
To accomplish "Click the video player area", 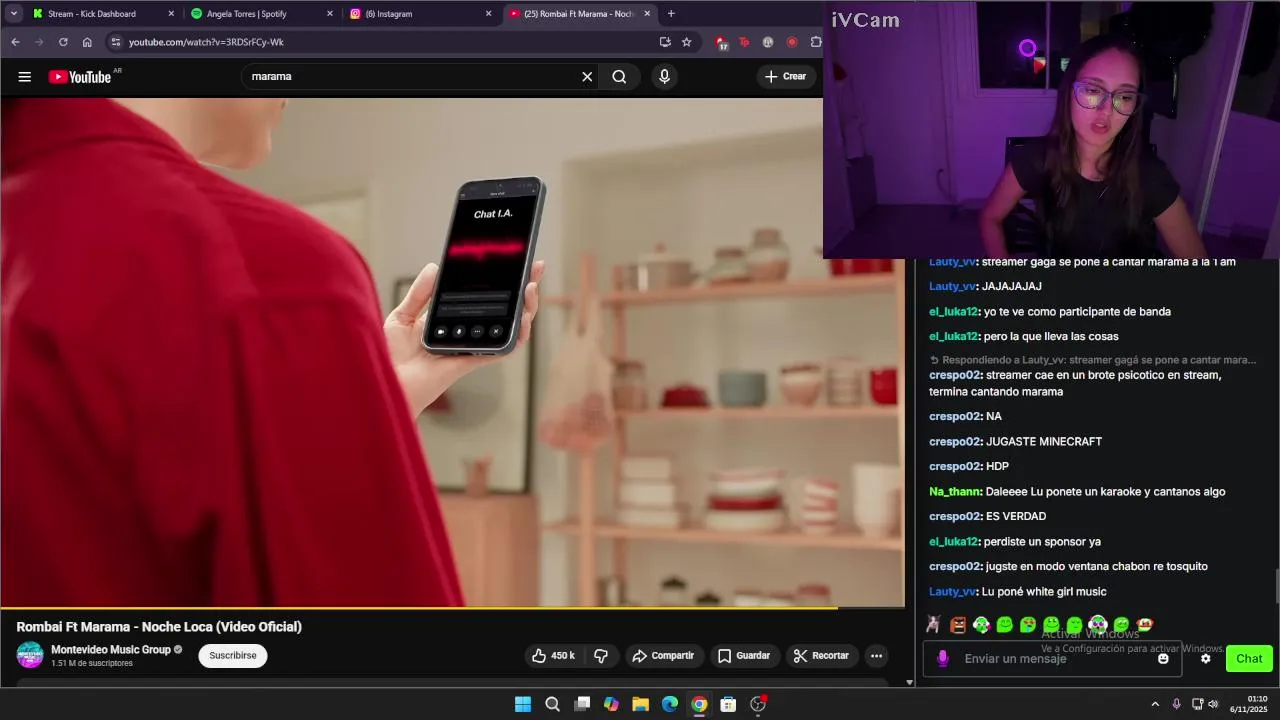I will 452,352.
